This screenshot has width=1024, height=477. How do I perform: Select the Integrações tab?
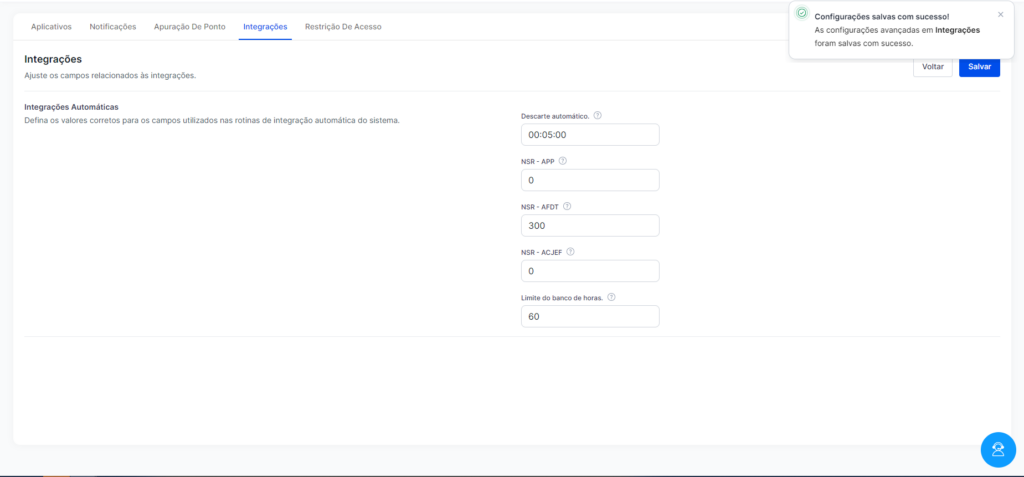[x=265, y=27]
